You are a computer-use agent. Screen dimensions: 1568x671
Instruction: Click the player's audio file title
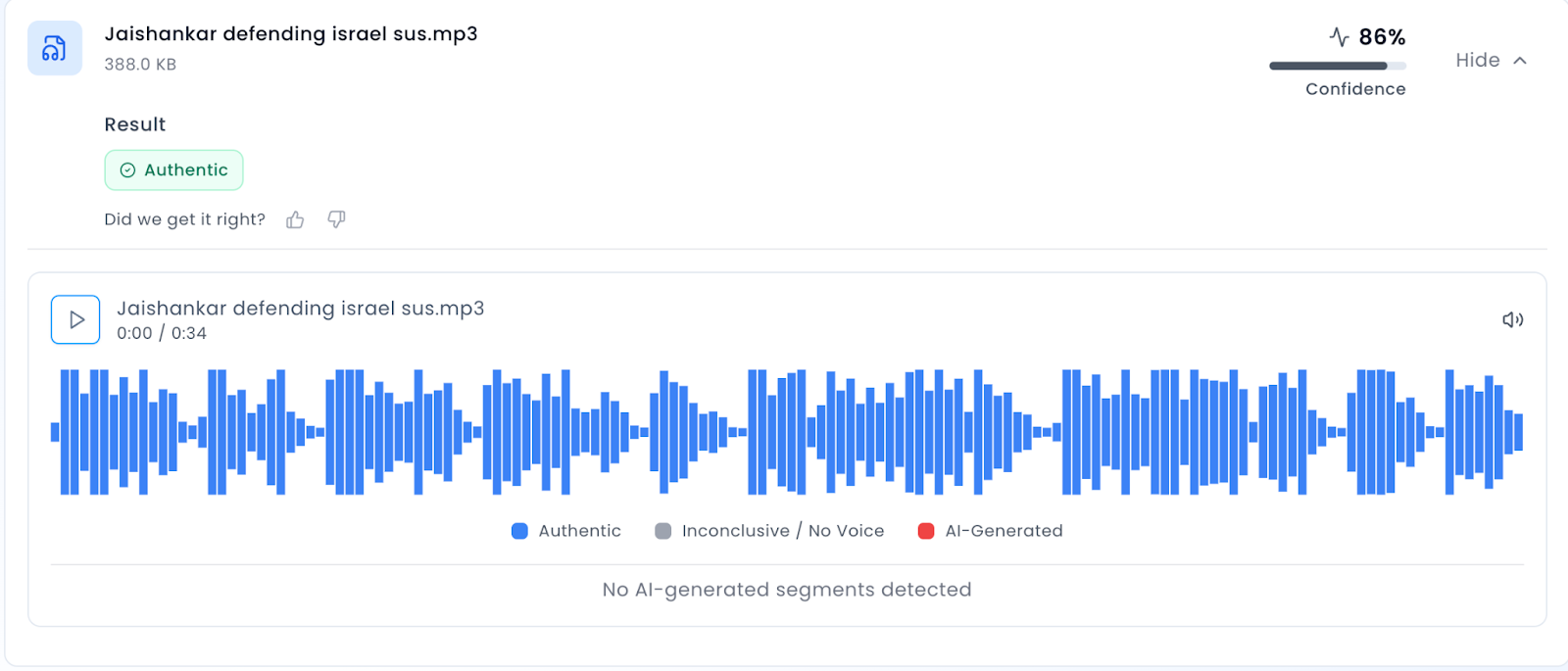pos(300,309)
